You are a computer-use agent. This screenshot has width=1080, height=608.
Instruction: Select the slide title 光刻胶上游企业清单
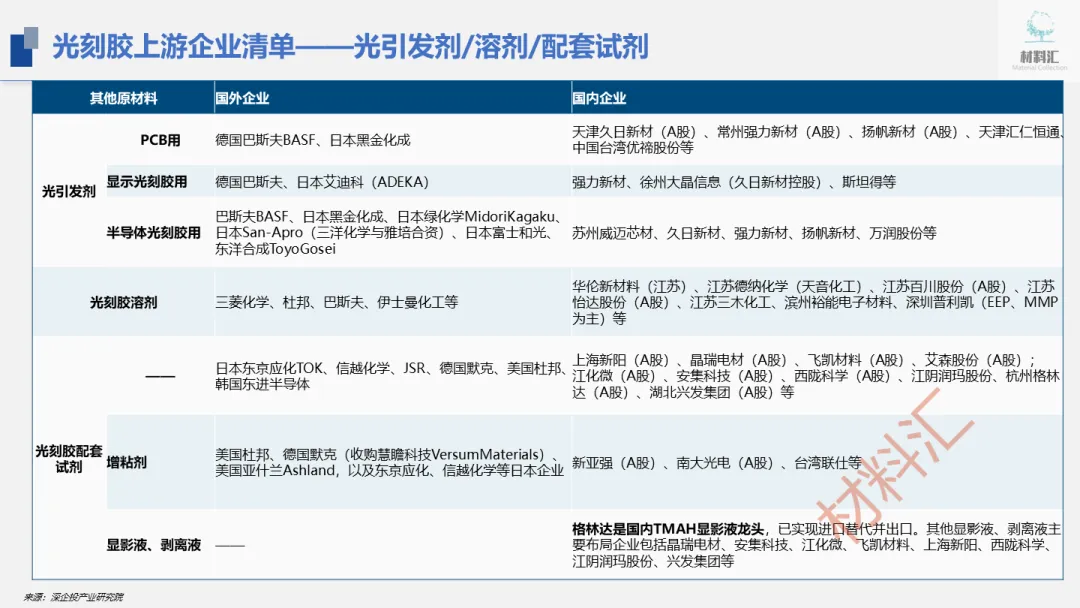click(174, 47)
